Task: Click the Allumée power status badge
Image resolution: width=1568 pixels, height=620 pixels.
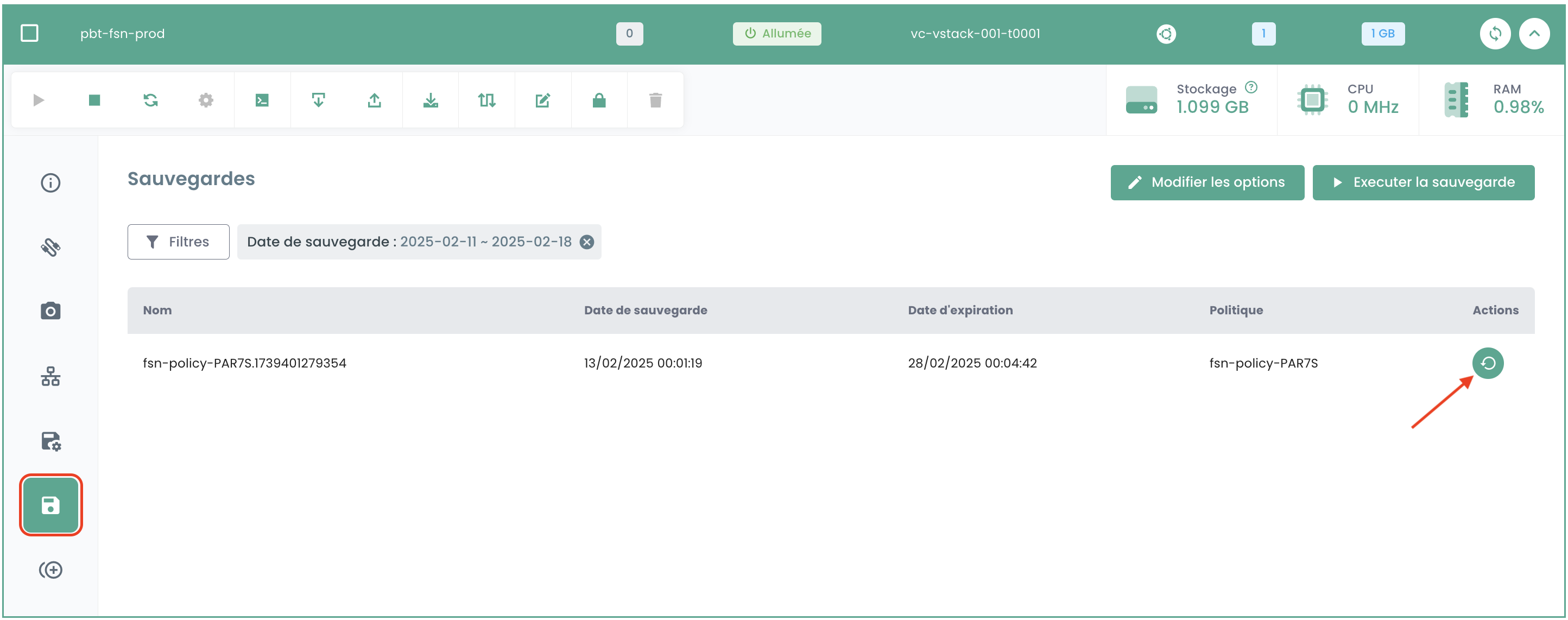Action: coord(776,34)
